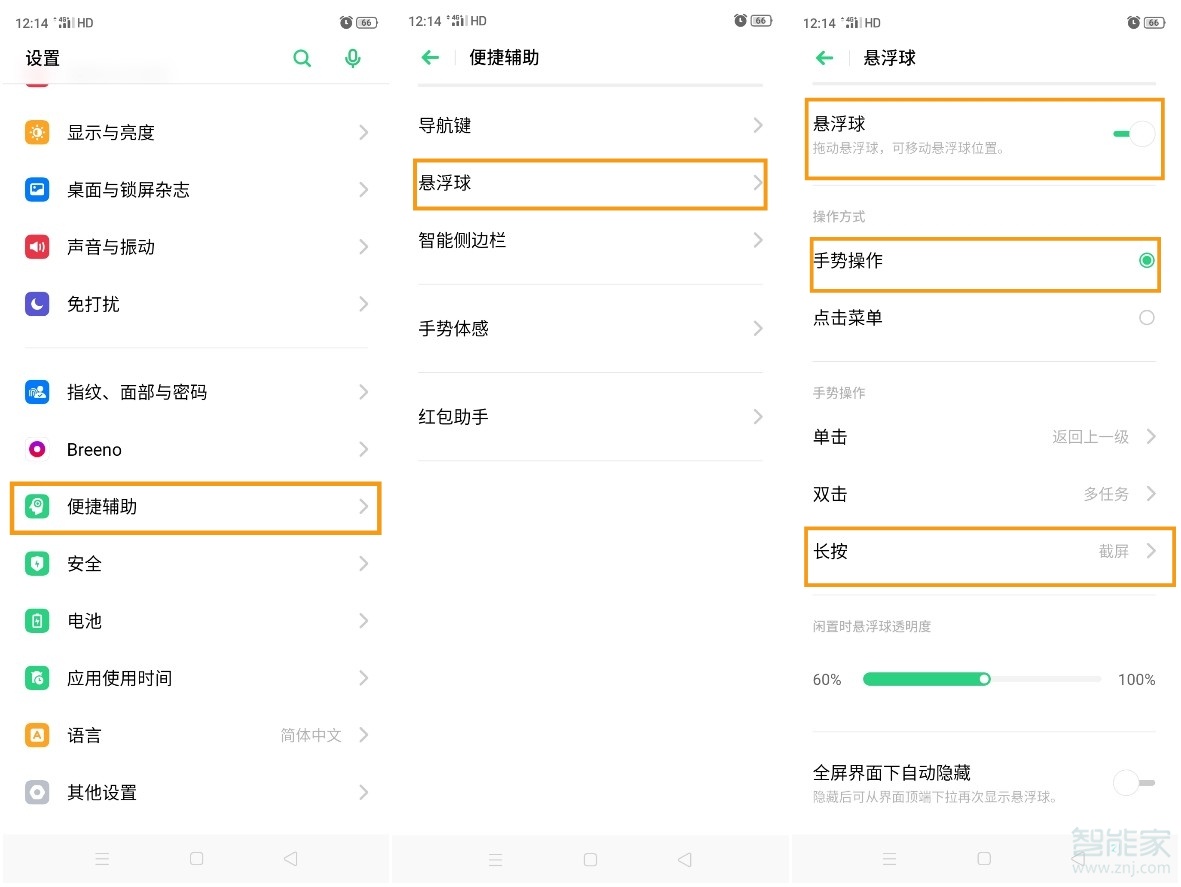Tap the Breeno assistant icon
This screenshot has height=887, width=1181.
coord(37,449)
